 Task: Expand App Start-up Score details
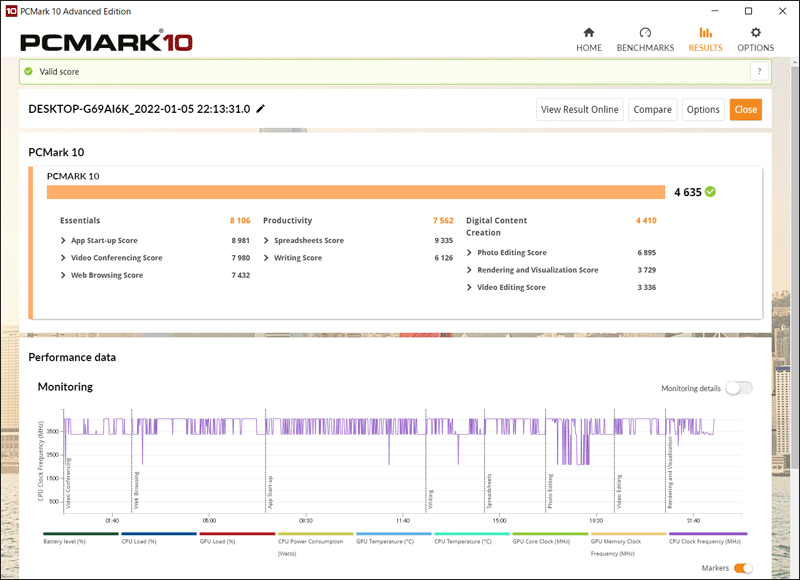pyautogui.click(x=63, y=240)
